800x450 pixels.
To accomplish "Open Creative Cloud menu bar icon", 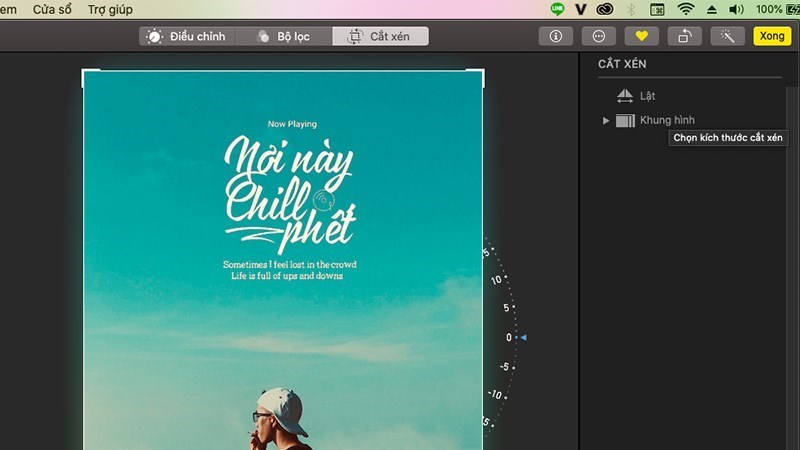I will (x=605, y=9).
